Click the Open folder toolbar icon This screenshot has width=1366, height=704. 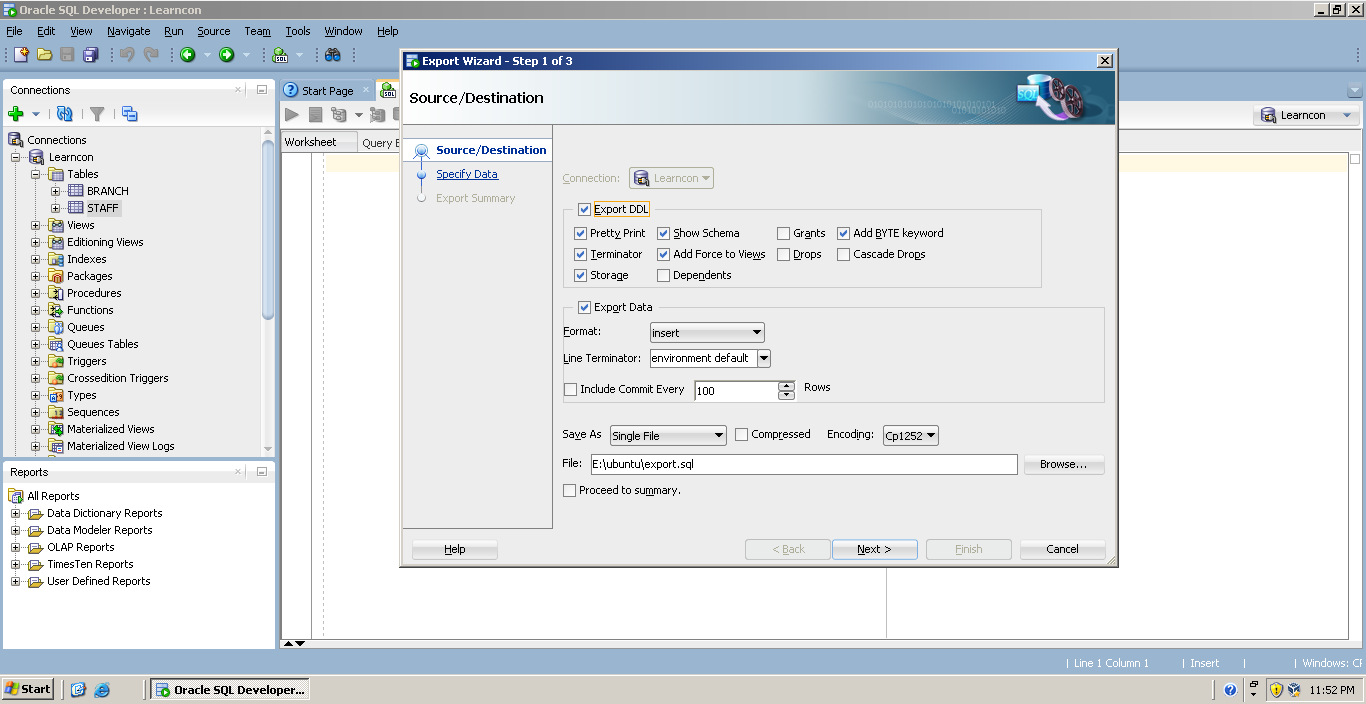coord(44,54)
